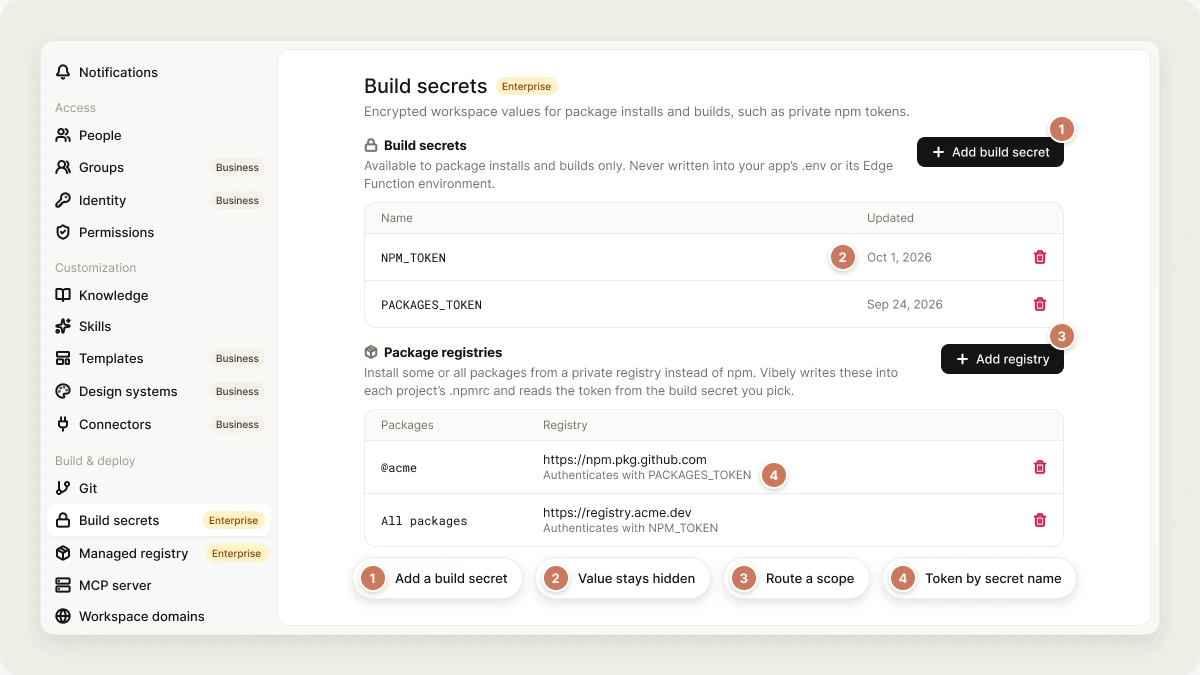Open Skills in the sidebar
Screen dimensions: 1200x675
pos(159,326)
